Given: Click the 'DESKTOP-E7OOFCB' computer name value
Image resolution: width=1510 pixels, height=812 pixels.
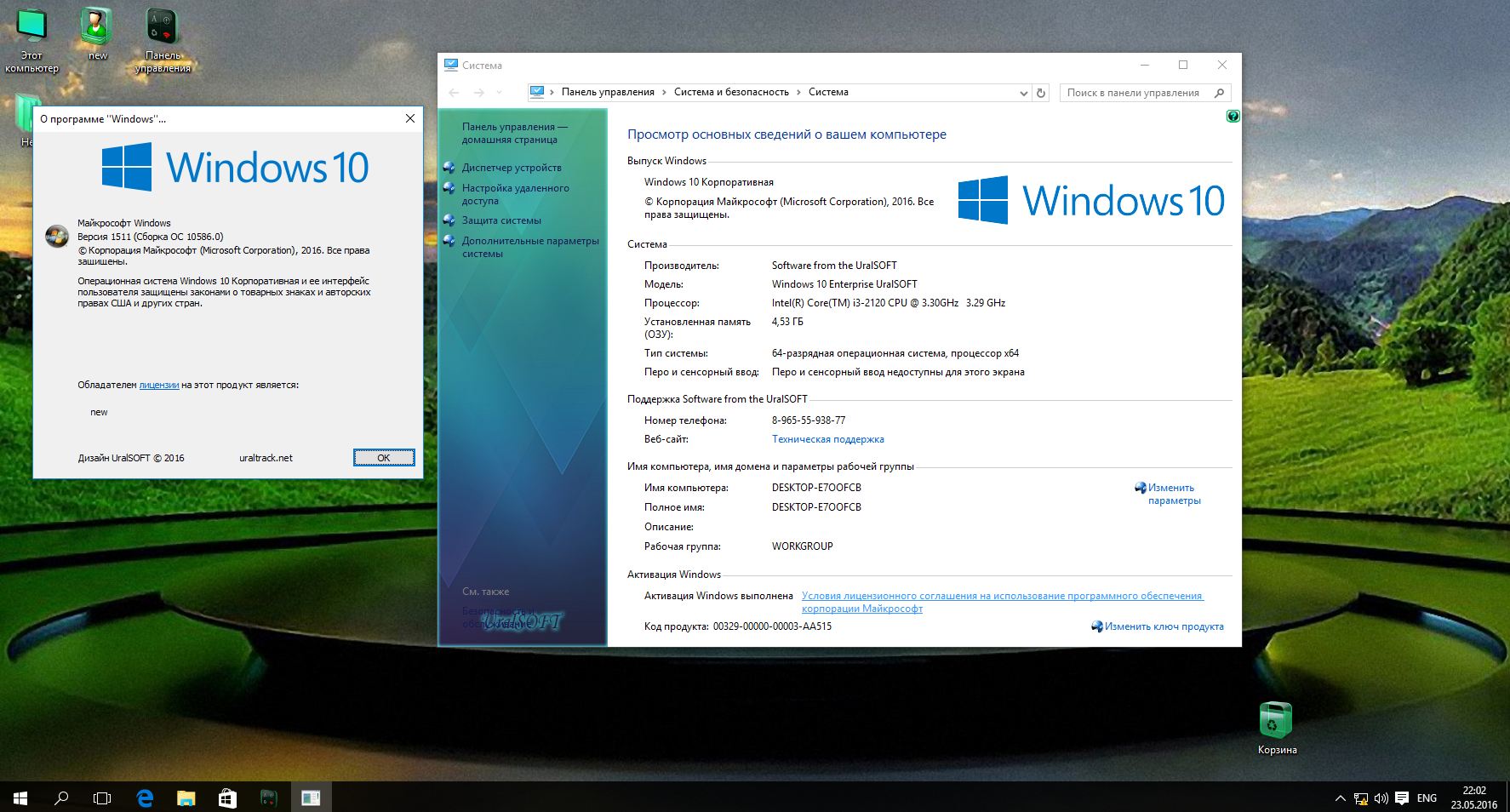Looking at the screenshot, I should [x=816, y=488].
